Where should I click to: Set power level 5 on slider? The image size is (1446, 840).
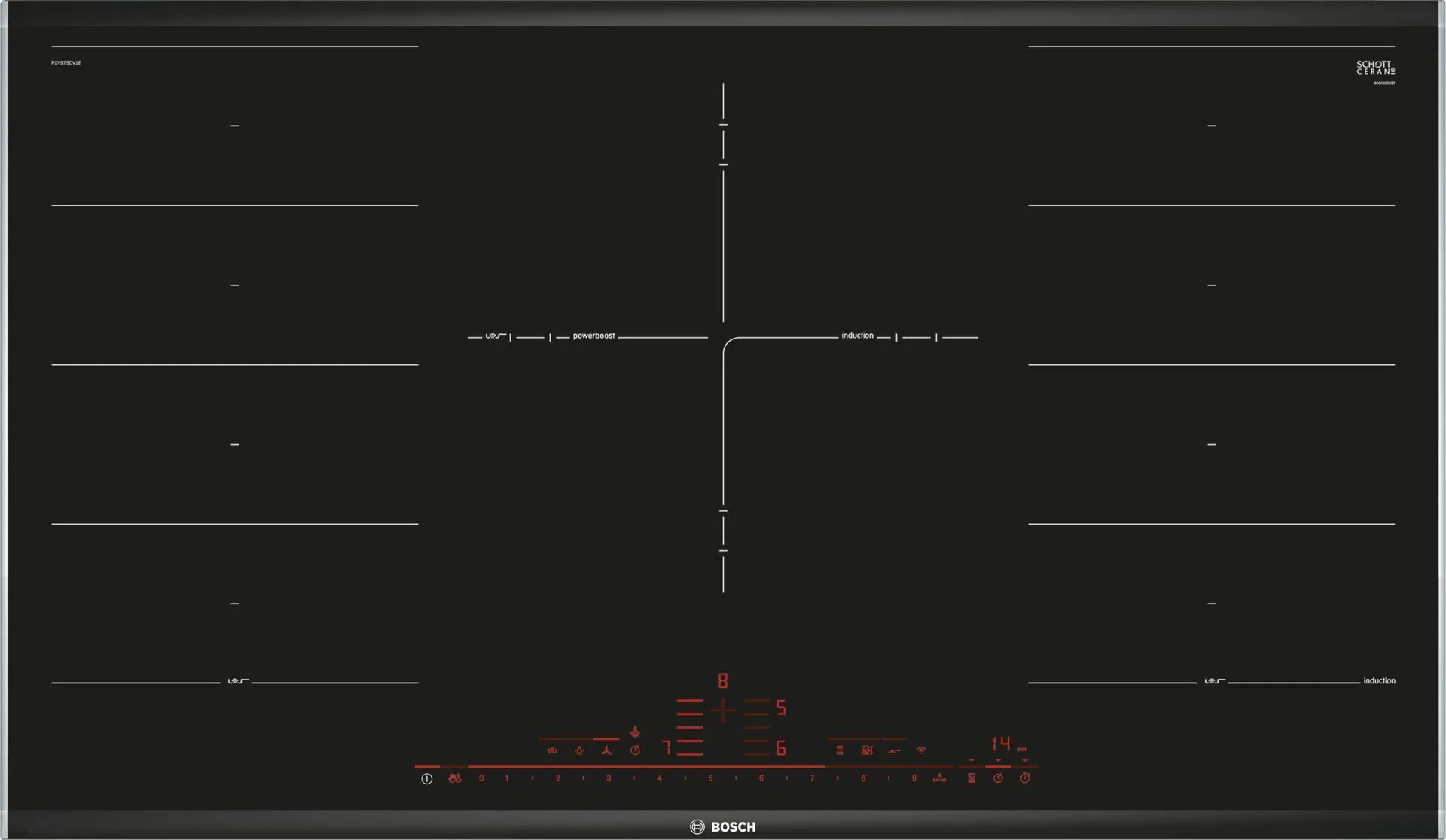pos(710,778)
